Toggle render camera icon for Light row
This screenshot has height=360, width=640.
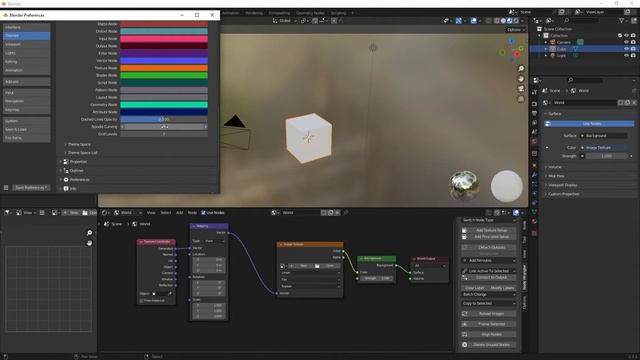tap(633, 56)
